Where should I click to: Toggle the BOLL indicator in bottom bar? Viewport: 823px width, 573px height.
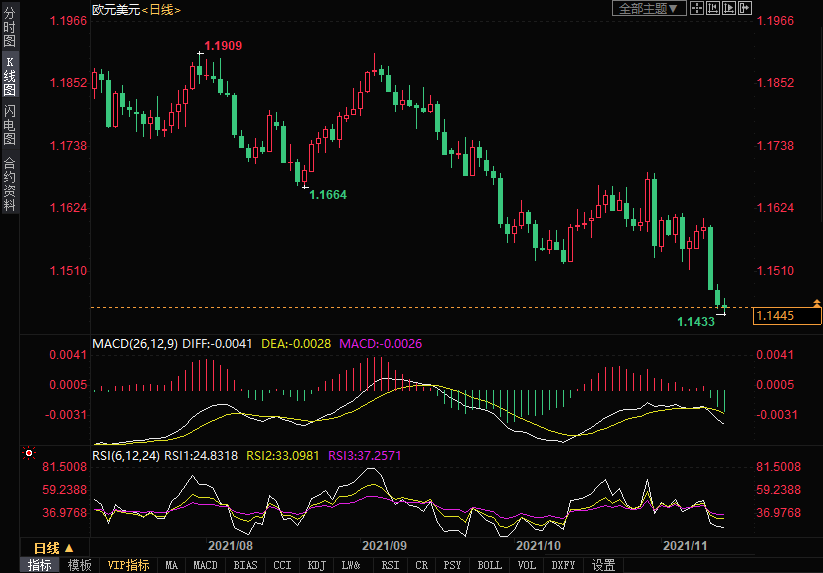[x=489, y=565]
